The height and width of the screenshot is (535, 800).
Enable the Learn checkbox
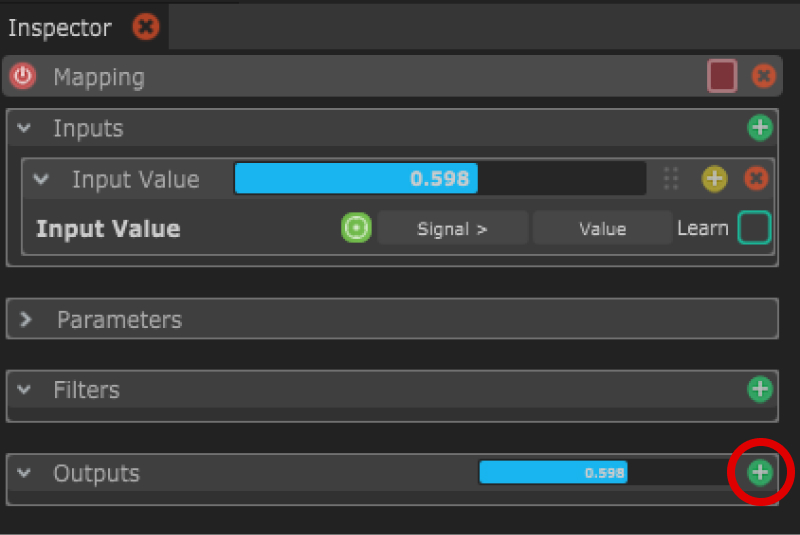(755, 228)
